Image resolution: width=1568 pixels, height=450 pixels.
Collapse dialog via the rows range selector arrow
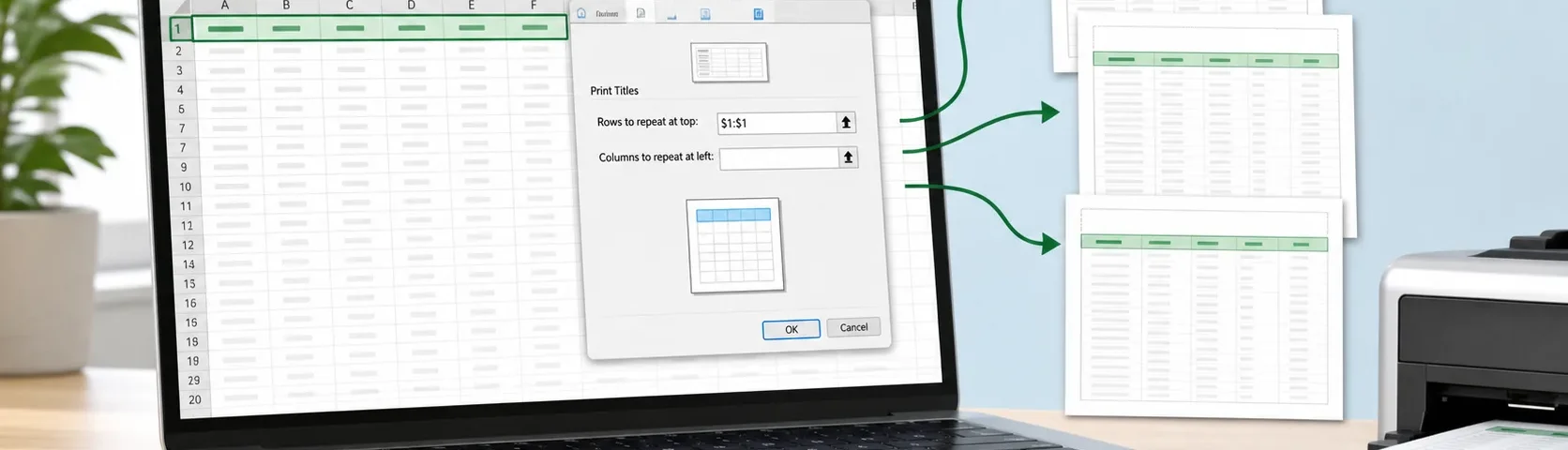pos(846,123)
